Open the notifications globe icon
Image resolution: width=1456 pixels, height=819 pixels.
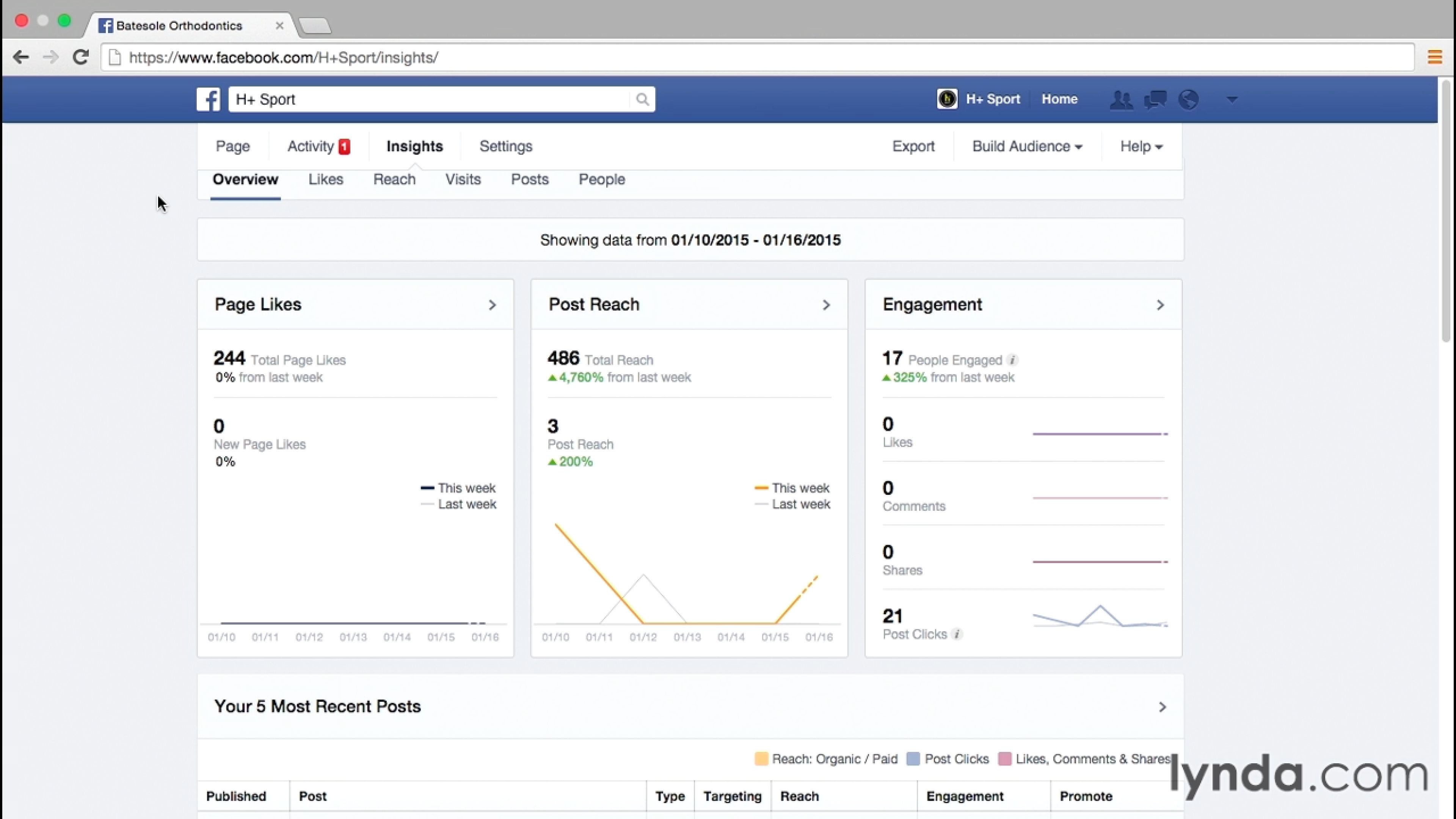click(x=1188, y=99)
